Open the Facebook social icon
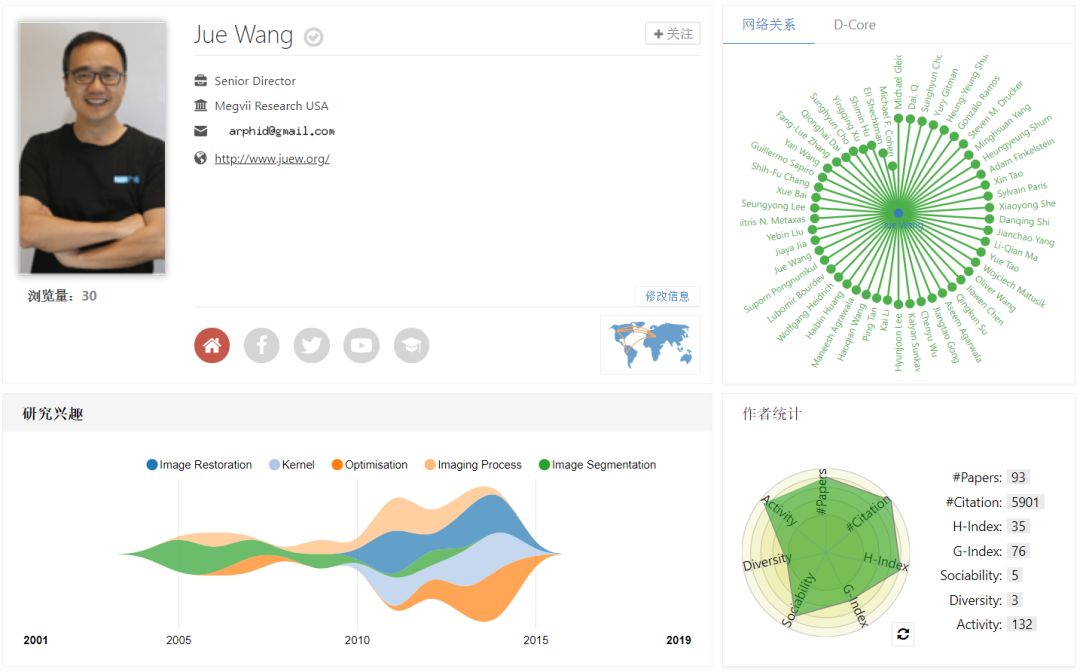The height and width of the screenshot is (672, 1080). pos(261,345)
